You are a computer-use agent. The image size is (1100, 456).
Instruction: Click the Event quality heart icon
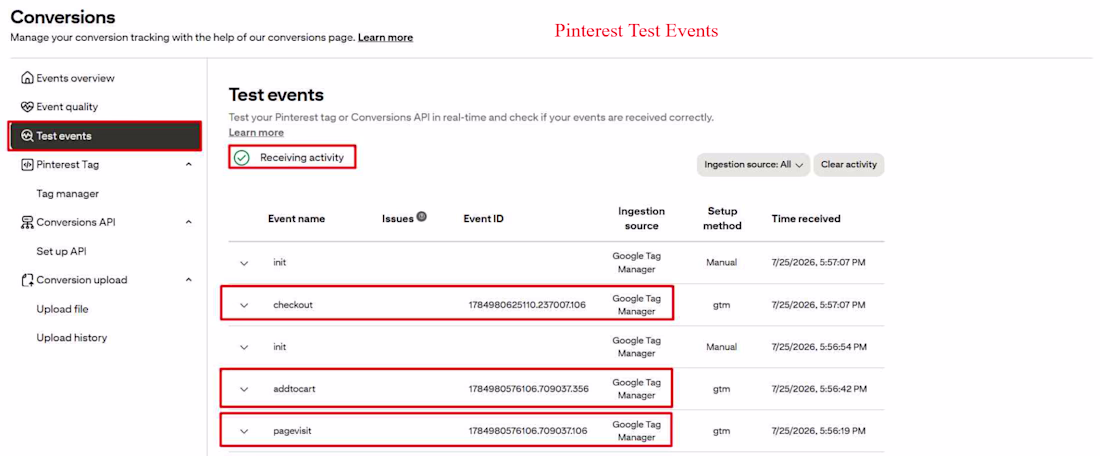(x=27, y=107)
